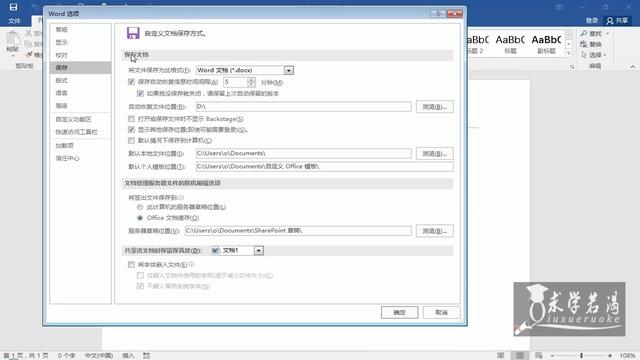The width and height of the screenshot is (640, 360).
Task: Click 浏览 beside the default local file location
Action: pyautogui.click(x=435, y=153)
